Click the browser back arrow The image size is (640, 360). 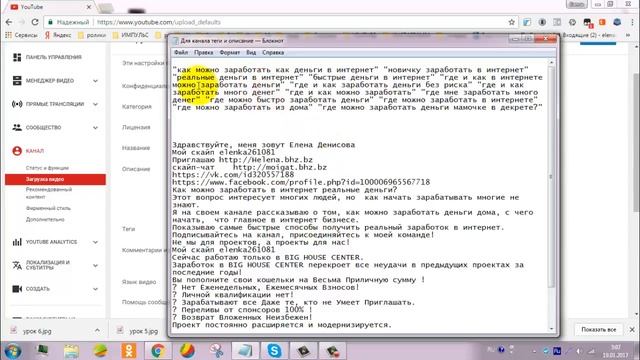9,22
